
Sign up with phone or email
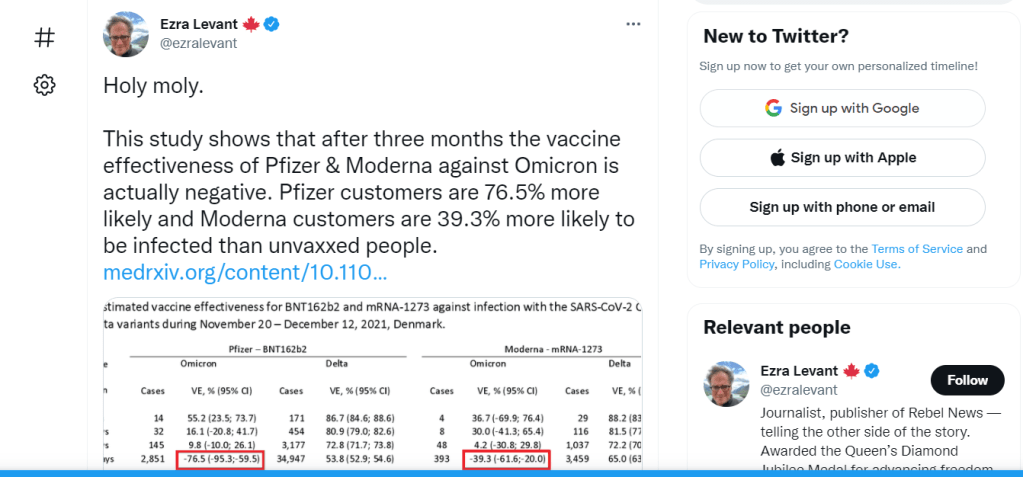842,207
